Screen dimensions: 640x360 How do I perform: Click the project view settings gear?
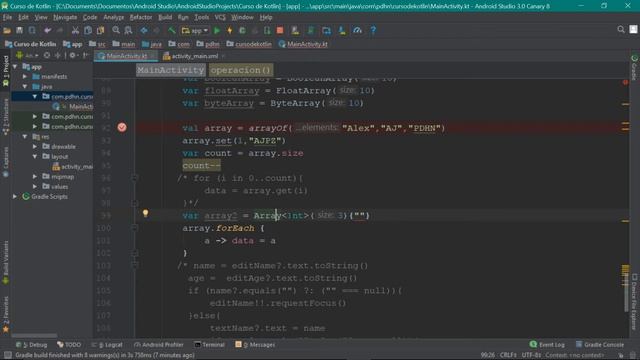[x=72, y=55]
